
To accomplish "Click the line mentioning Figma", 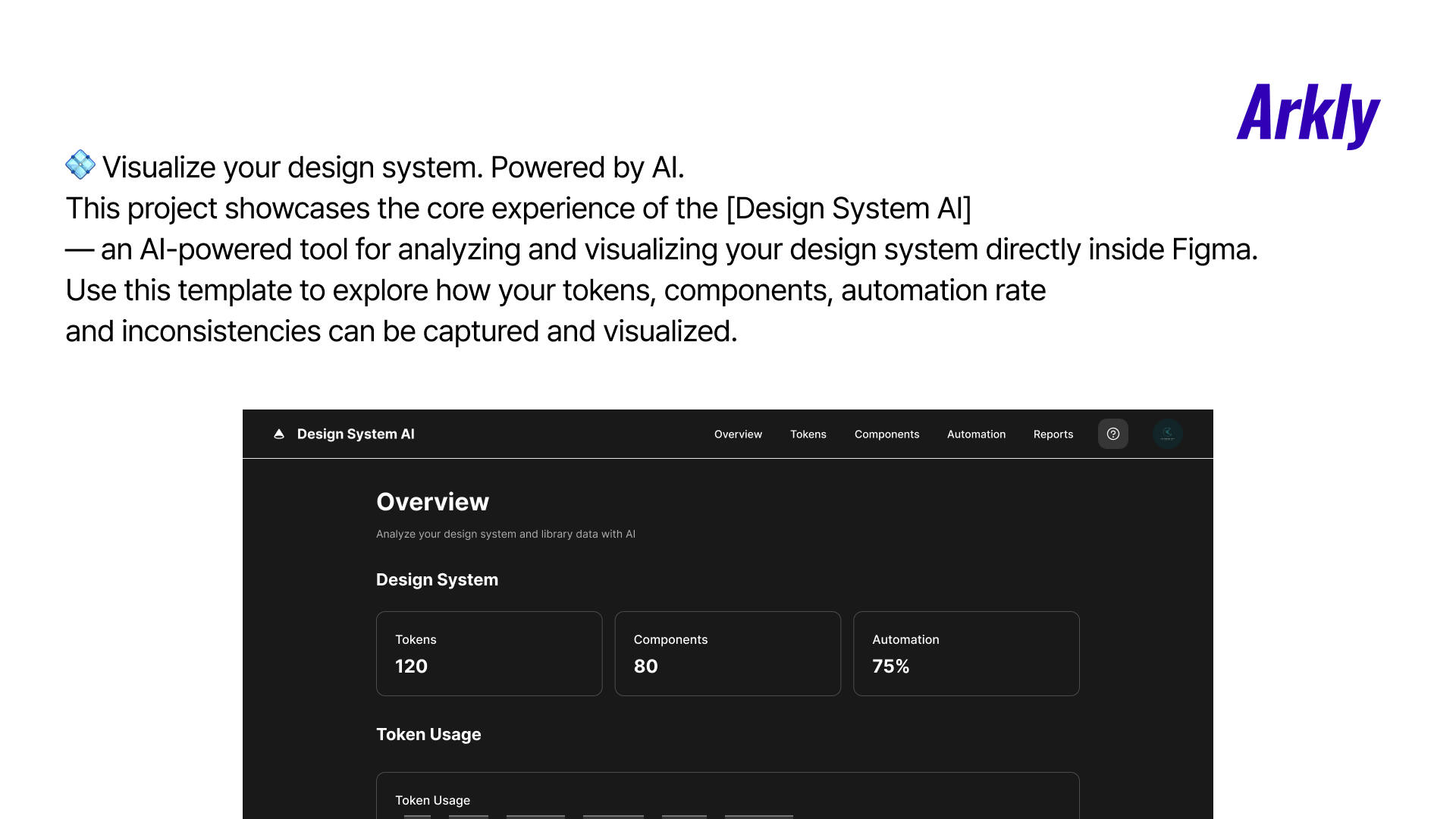I will coord(661,249).
